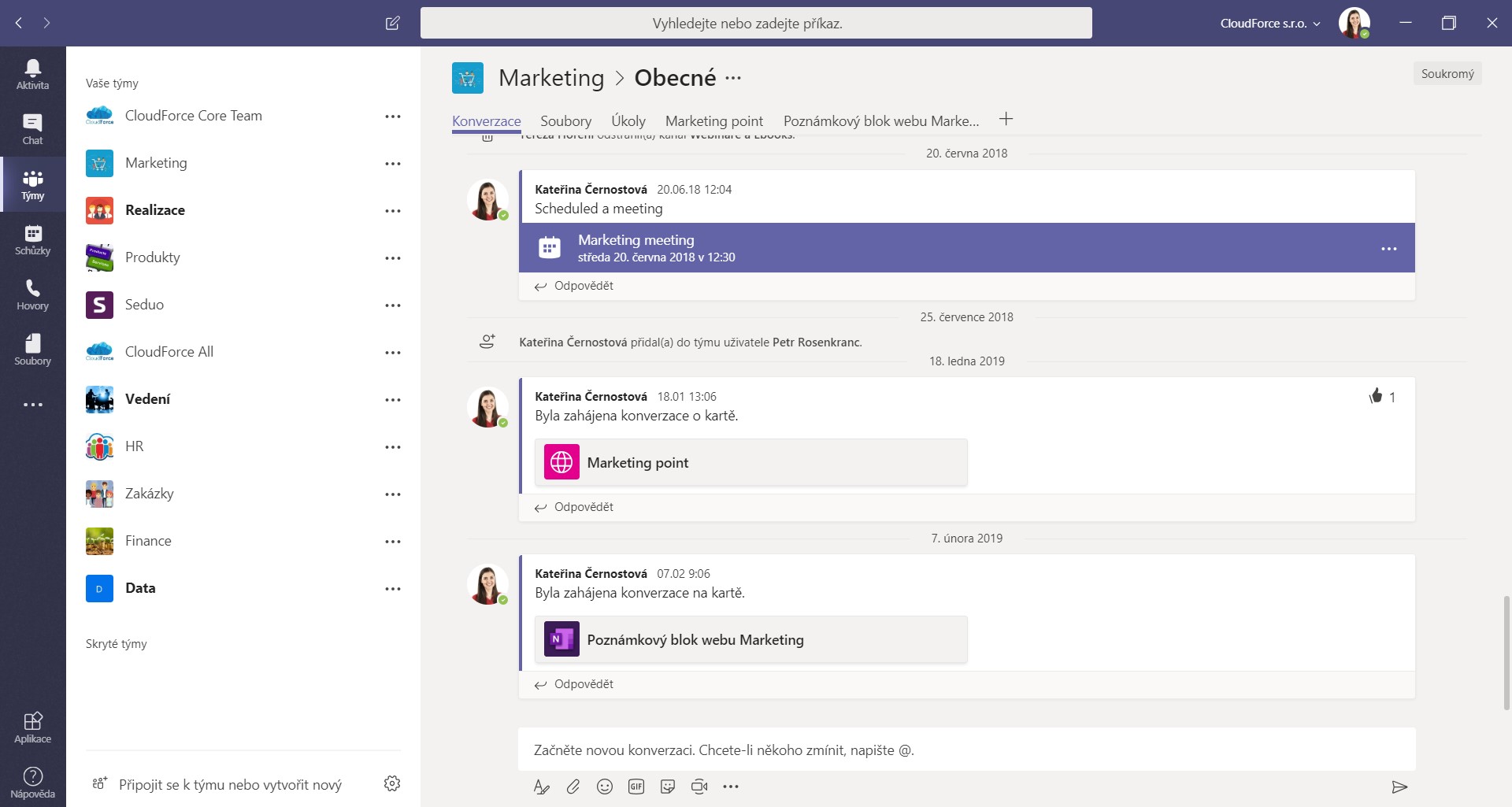1512x807 pixels.
Task: Switch to the Úkoly tab
Action: (628, 121)
